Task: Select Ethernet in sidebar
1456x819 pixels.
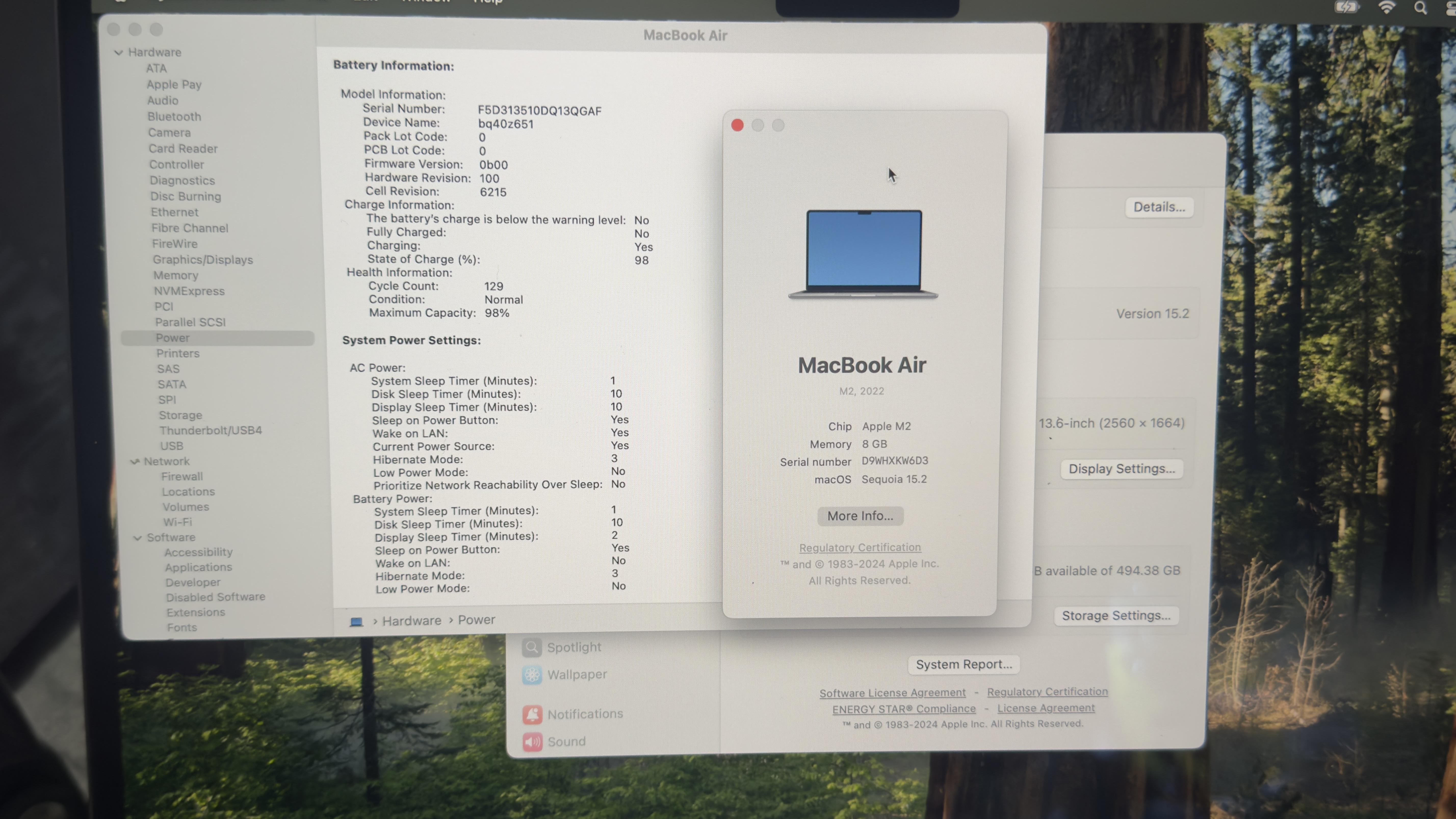Action: pyautogui.click(x=175, y=213)
